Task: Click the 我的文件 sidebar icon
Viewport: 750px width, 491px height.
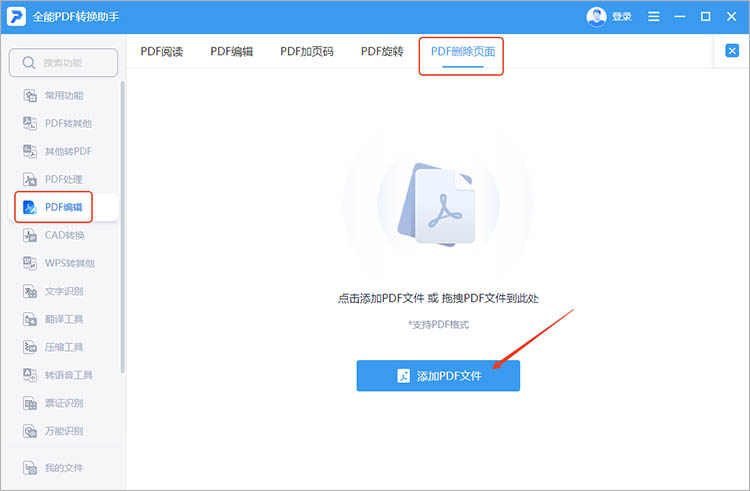Action: 30,468
